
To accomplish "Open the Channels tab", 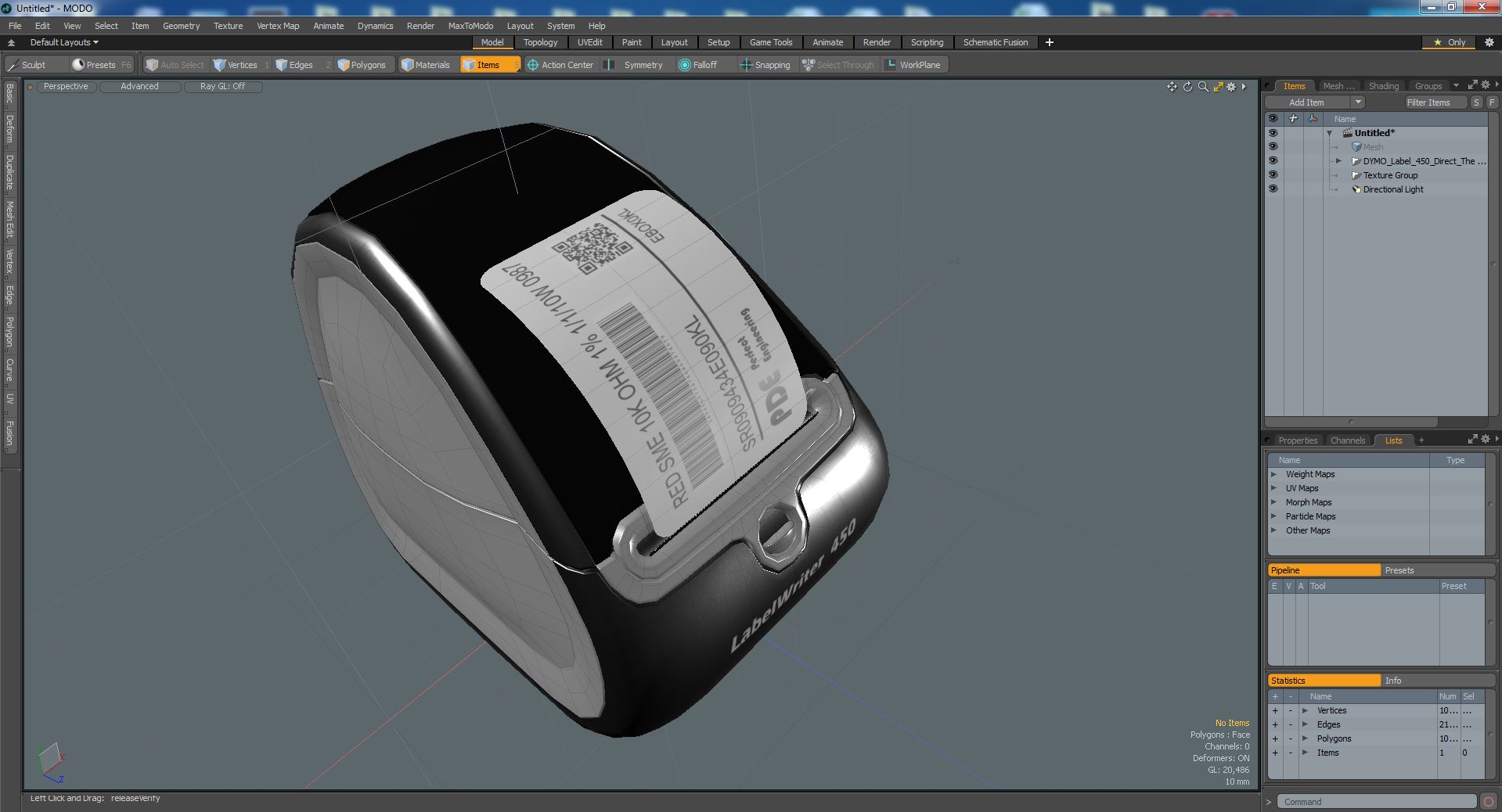I will click(1347, 440).
